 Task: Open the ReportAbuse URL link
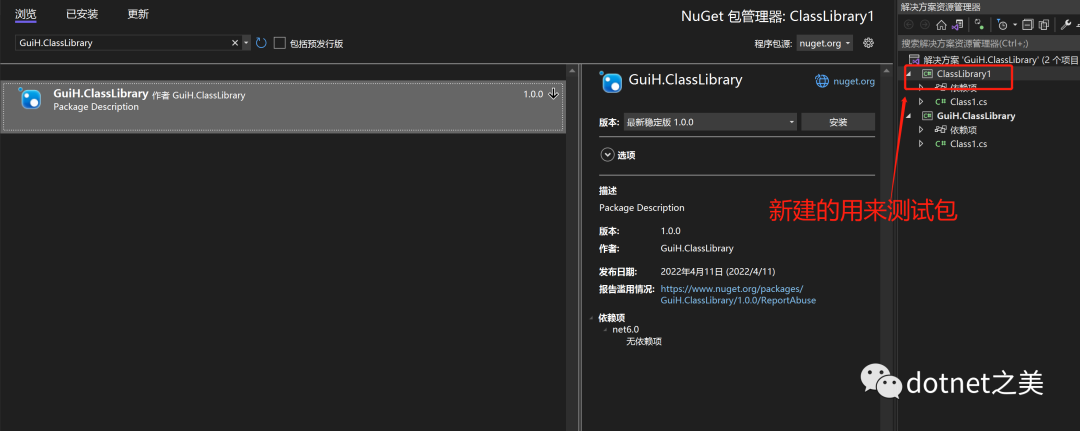click(738, 295)
